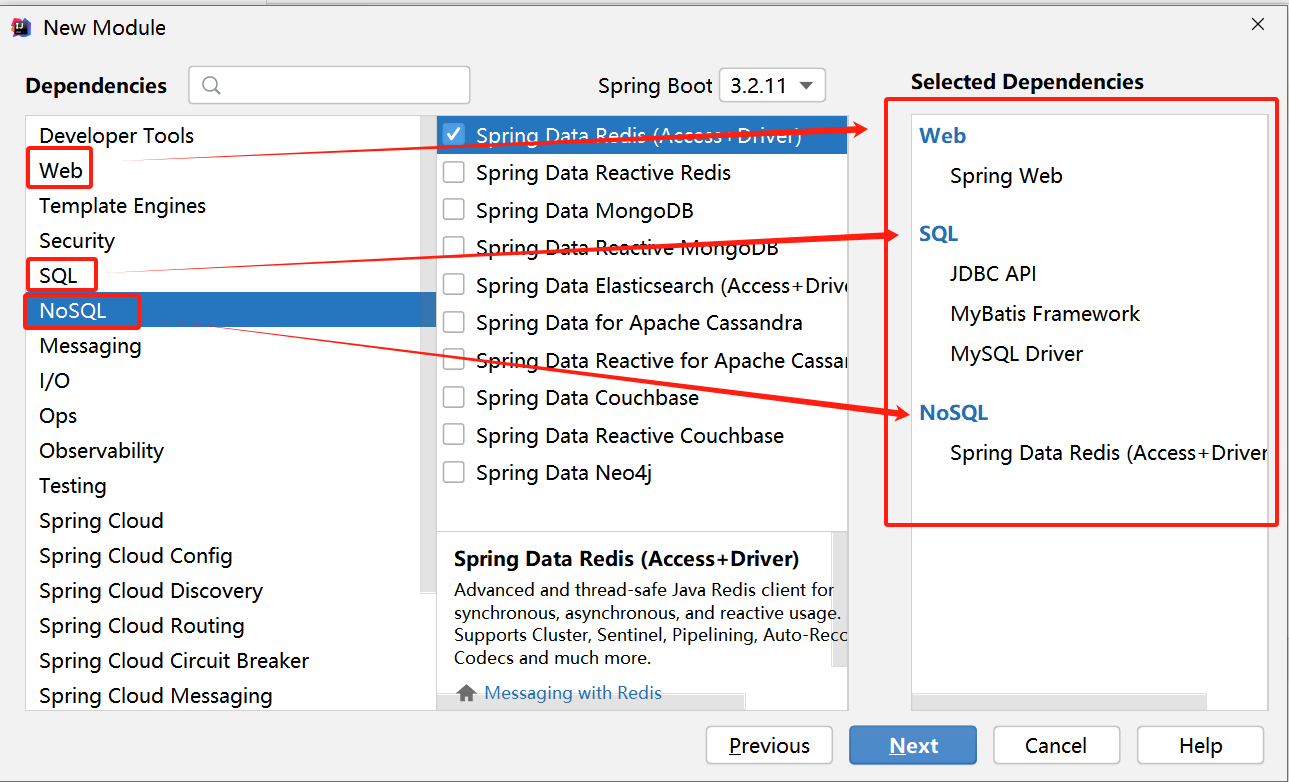
Task: Click the SQL heading in Selected Dependencies
Action: coord(939,234)
